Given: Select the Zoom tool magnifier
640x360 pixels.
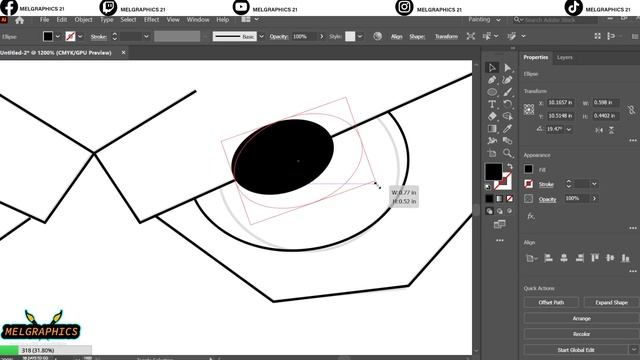Looking at the screenshot, I should [507, 153].
